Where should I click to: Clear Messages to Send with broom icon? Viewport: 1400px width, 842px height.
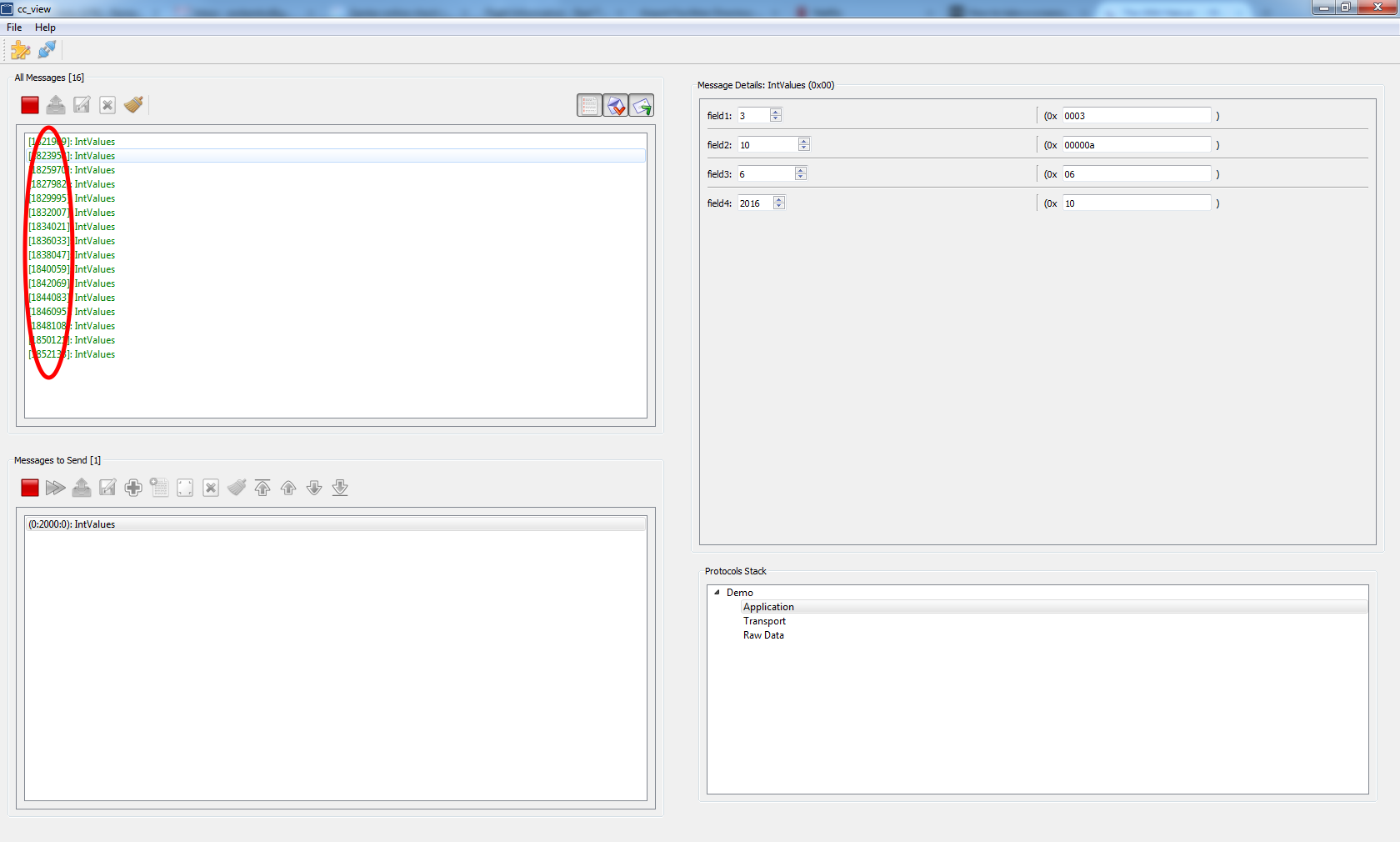[x=237, y=488]
